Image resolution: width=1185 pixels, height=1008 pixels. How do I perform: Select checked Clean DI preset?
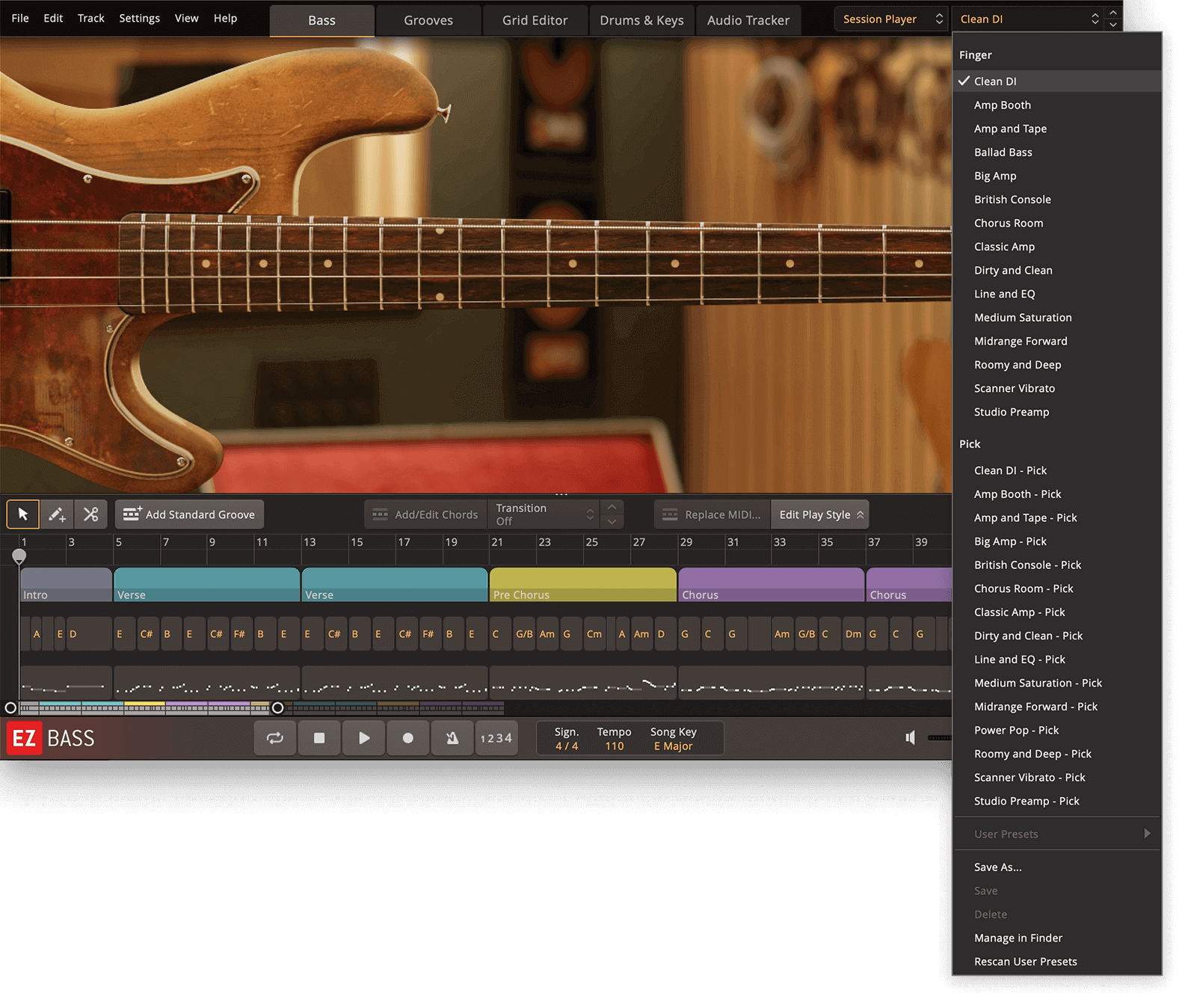pyautogui.click(x=1057, y=82)
